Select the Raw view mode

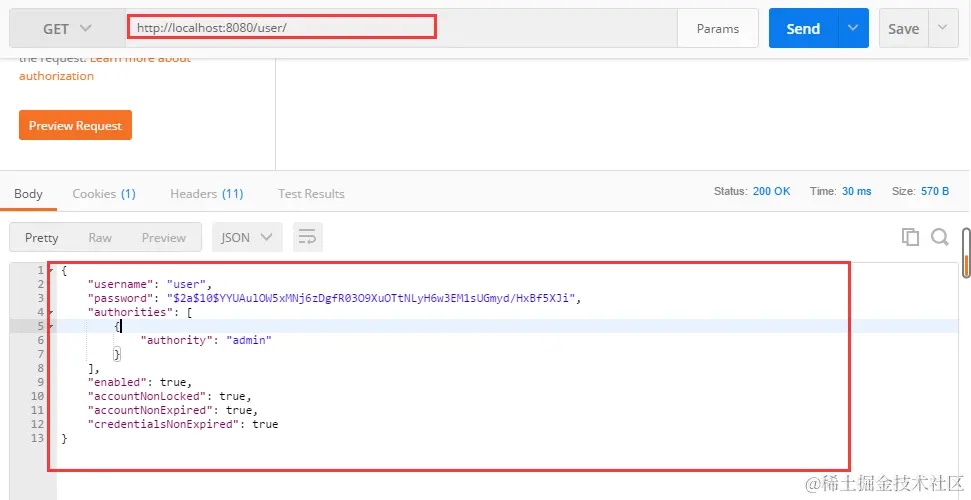click(100, 237)
